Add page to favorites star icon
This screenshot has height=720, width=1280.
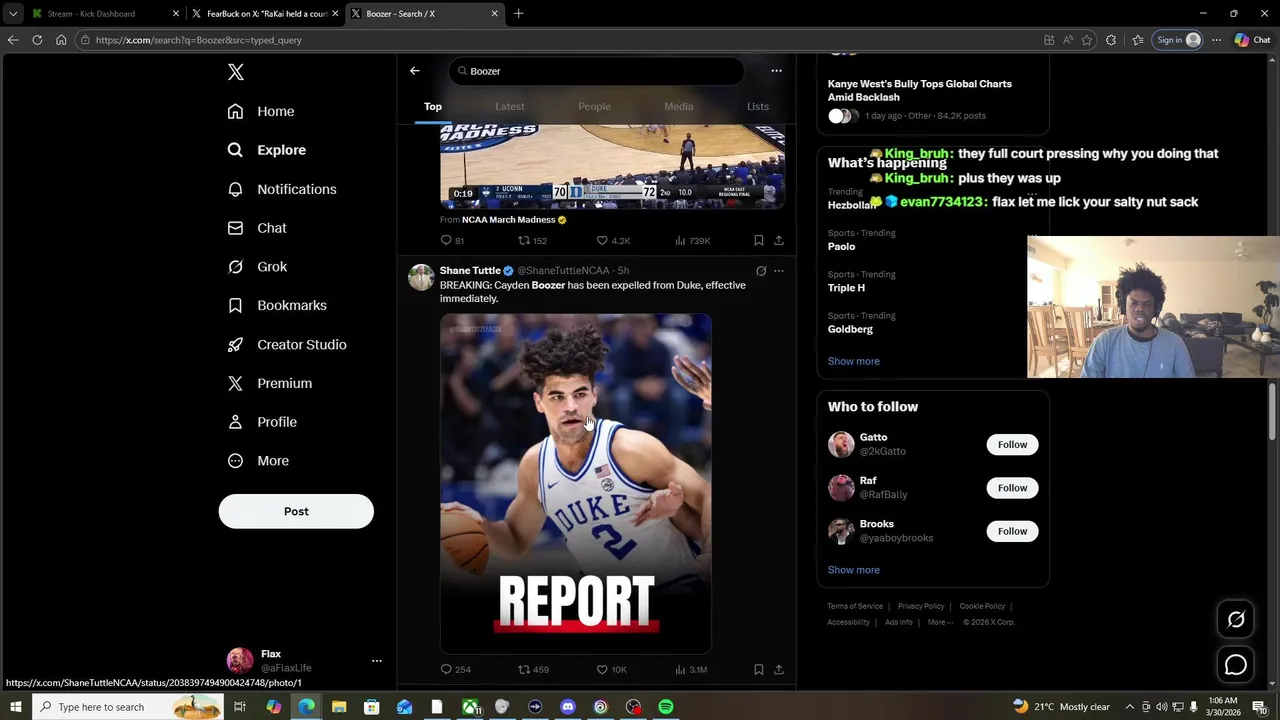[x=1087, y=40]
